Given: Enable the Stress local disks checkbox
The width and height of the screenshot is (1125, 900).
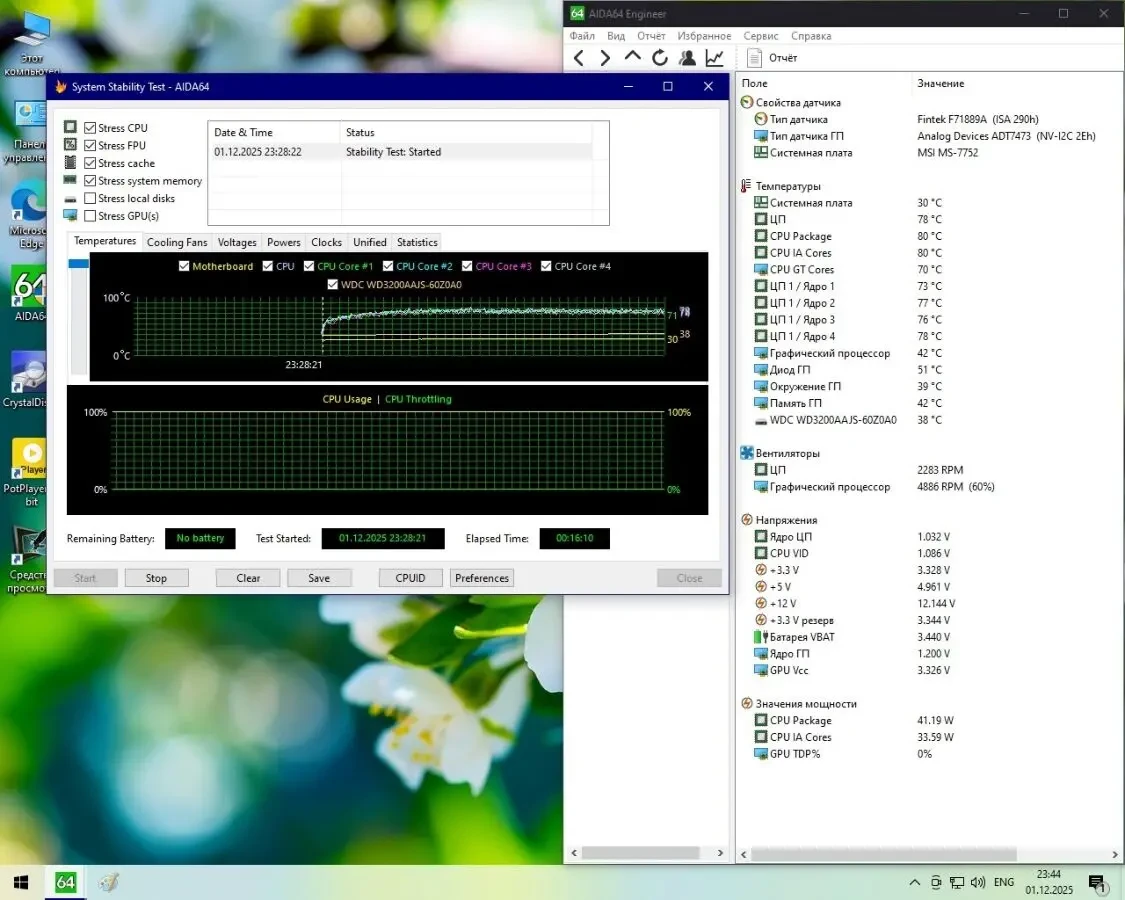Looking at the screenshot, I should 91,198.
